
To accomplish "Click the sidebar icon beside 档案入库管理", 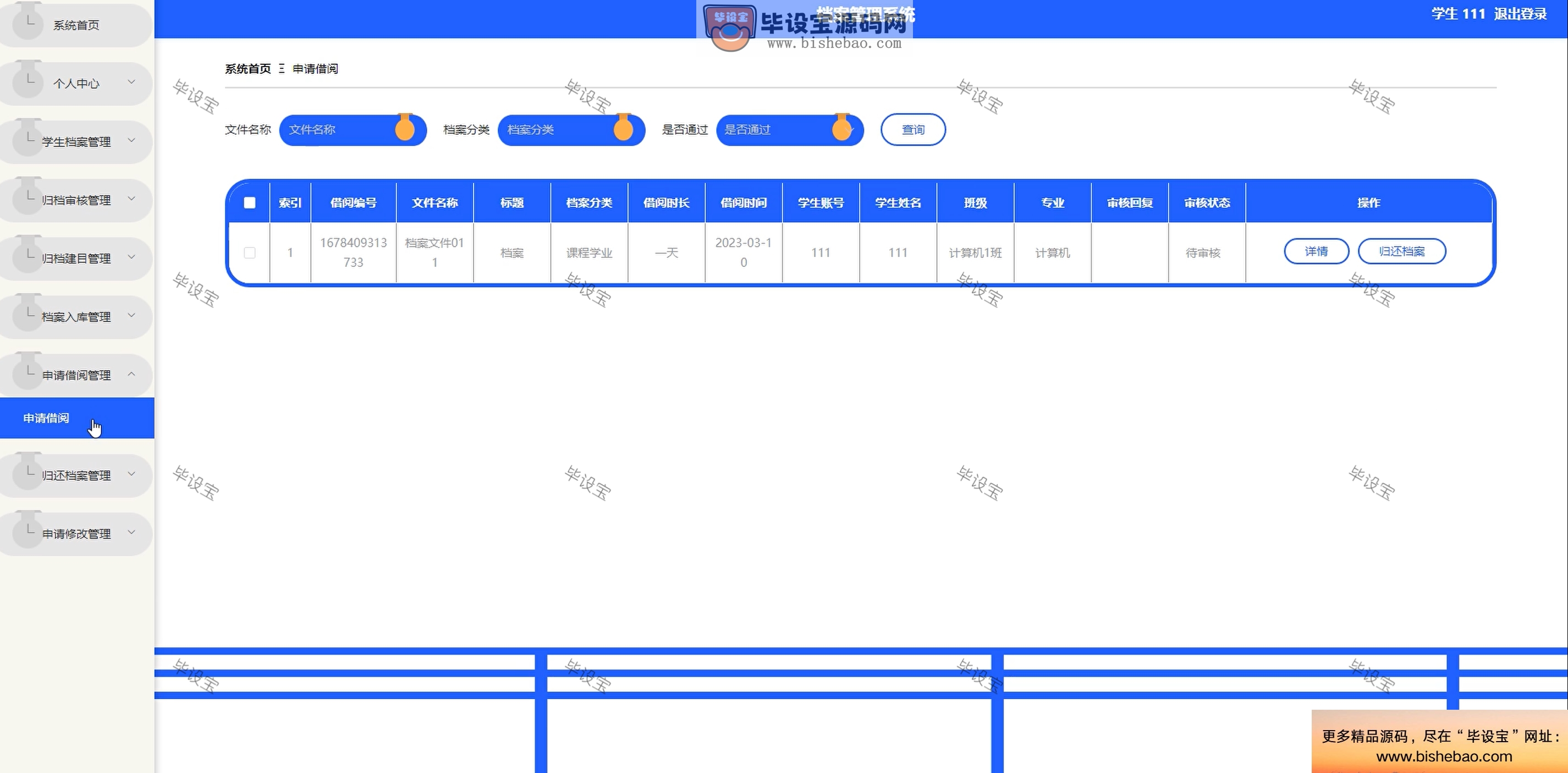I will (28, 314).
